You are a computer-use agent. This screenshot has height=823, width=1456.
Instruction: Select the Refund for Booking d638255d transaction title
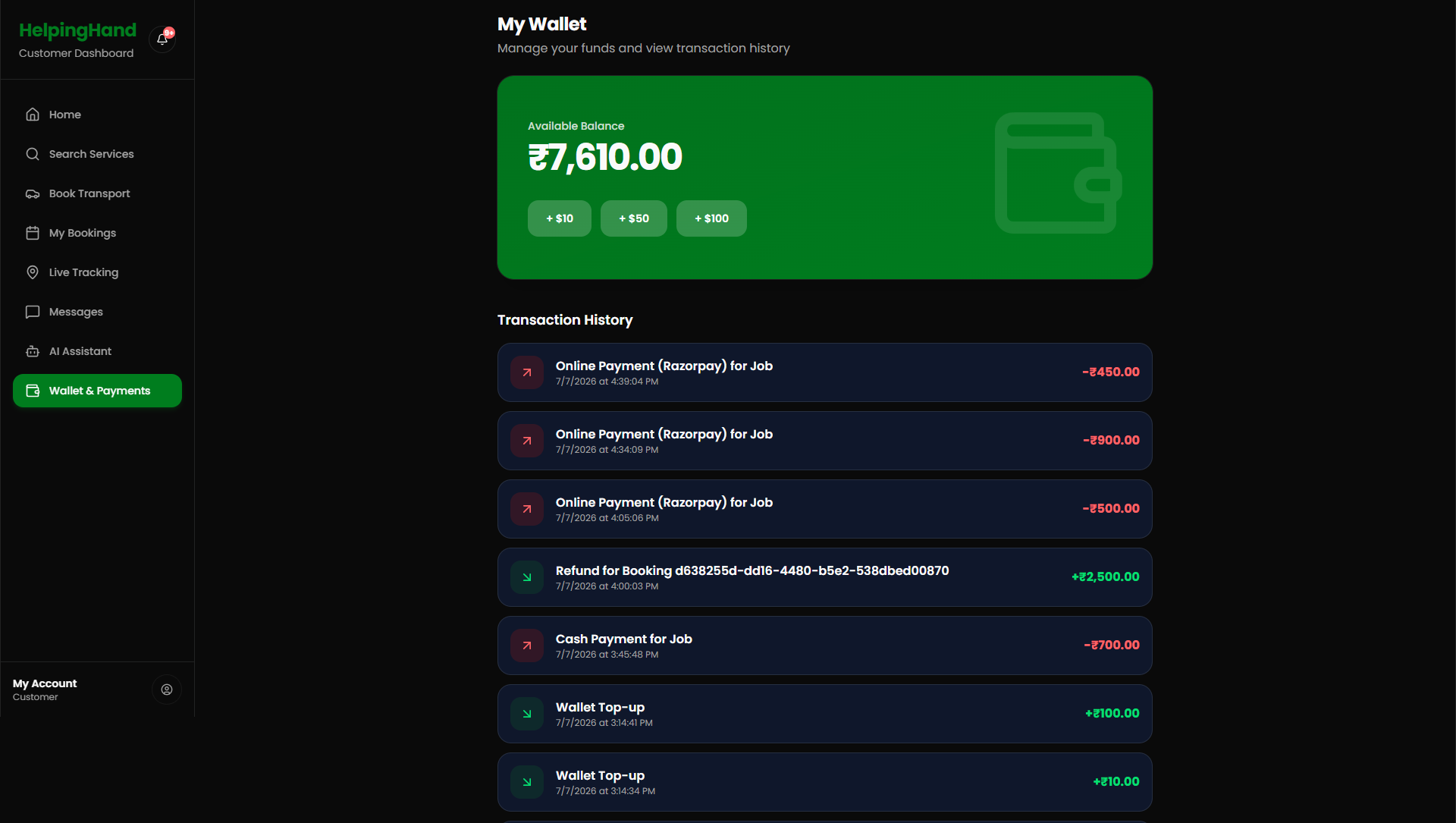click(752, 570)
